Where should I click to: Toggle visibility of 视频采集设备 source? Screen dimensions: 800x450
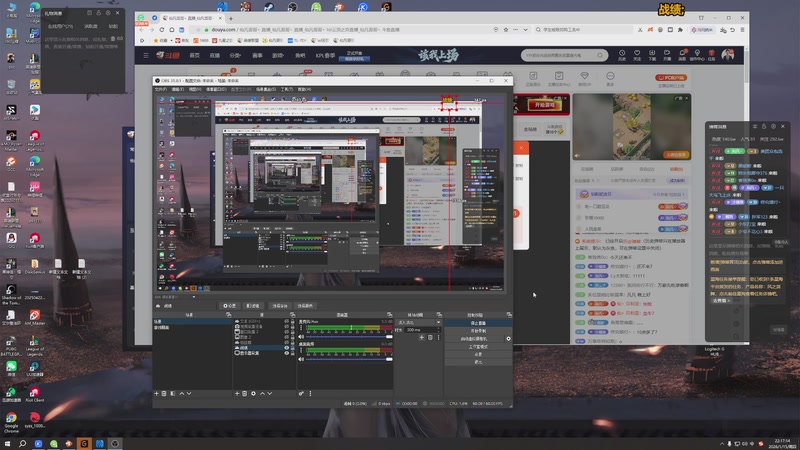(x=287, y=327)
